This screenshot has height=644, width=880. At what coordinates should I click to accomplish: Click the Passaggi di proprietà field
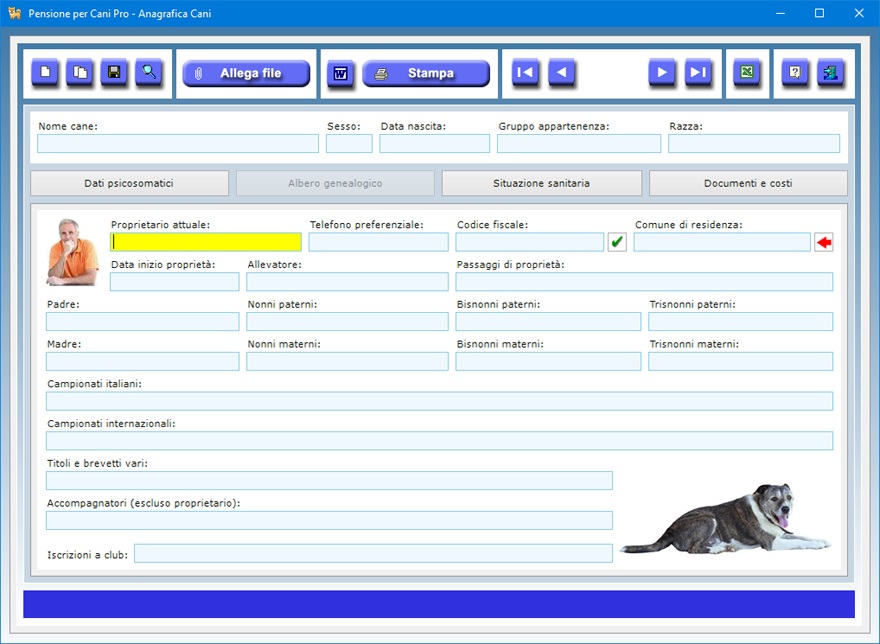coord(644,282)
